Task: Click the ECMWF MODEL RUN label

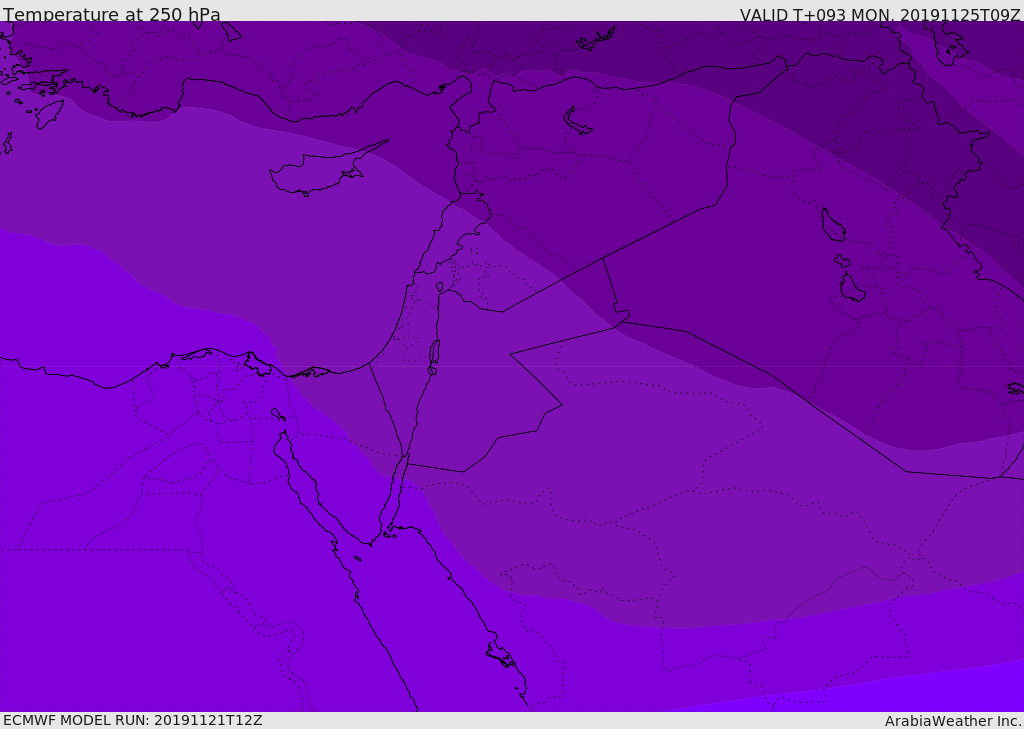Action: click(133, 720)
